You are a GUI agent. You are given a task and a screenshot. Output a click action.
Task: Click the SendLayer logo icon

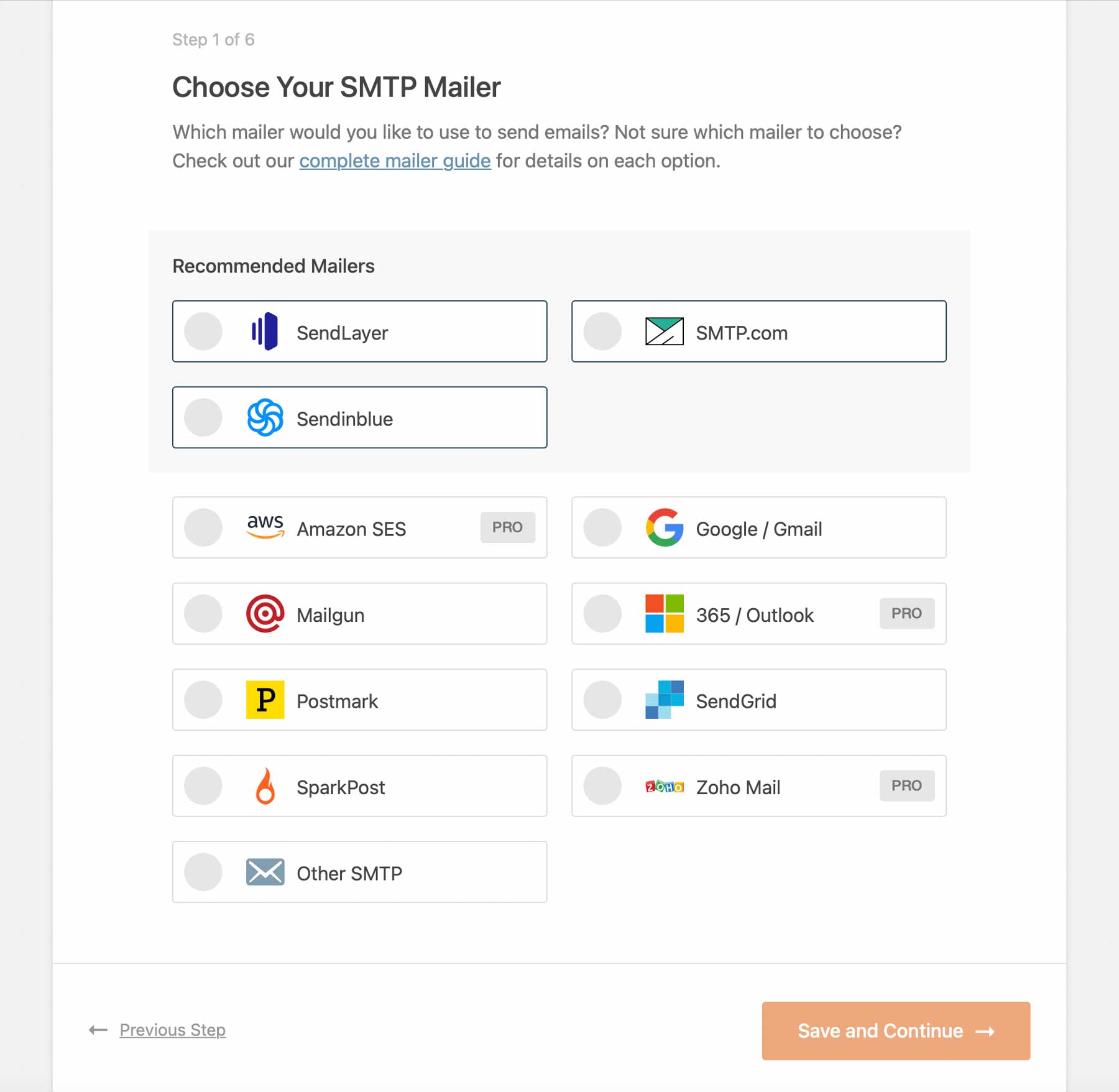(266, 331)
